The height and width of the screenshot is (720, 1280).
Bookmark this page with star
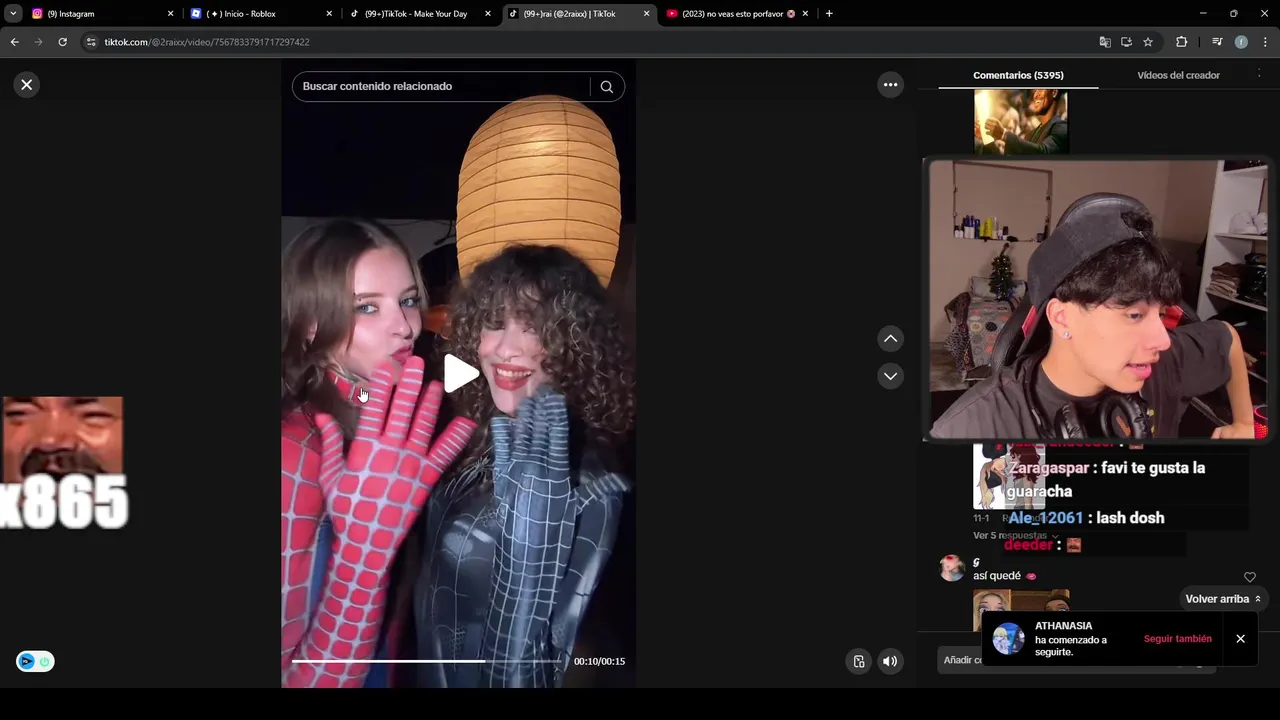[1148, 42]
